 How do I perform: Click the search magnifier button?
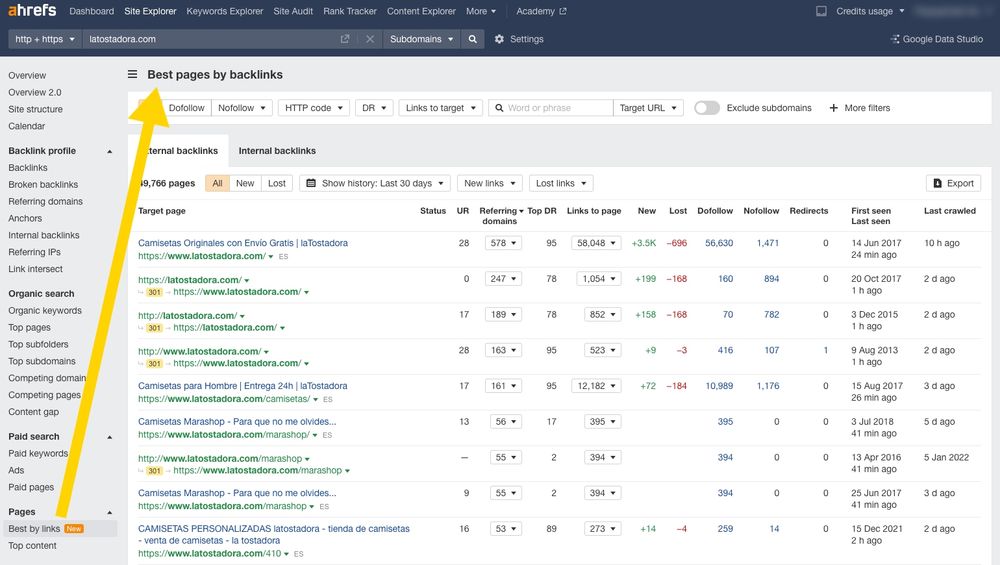coord(473,39)
